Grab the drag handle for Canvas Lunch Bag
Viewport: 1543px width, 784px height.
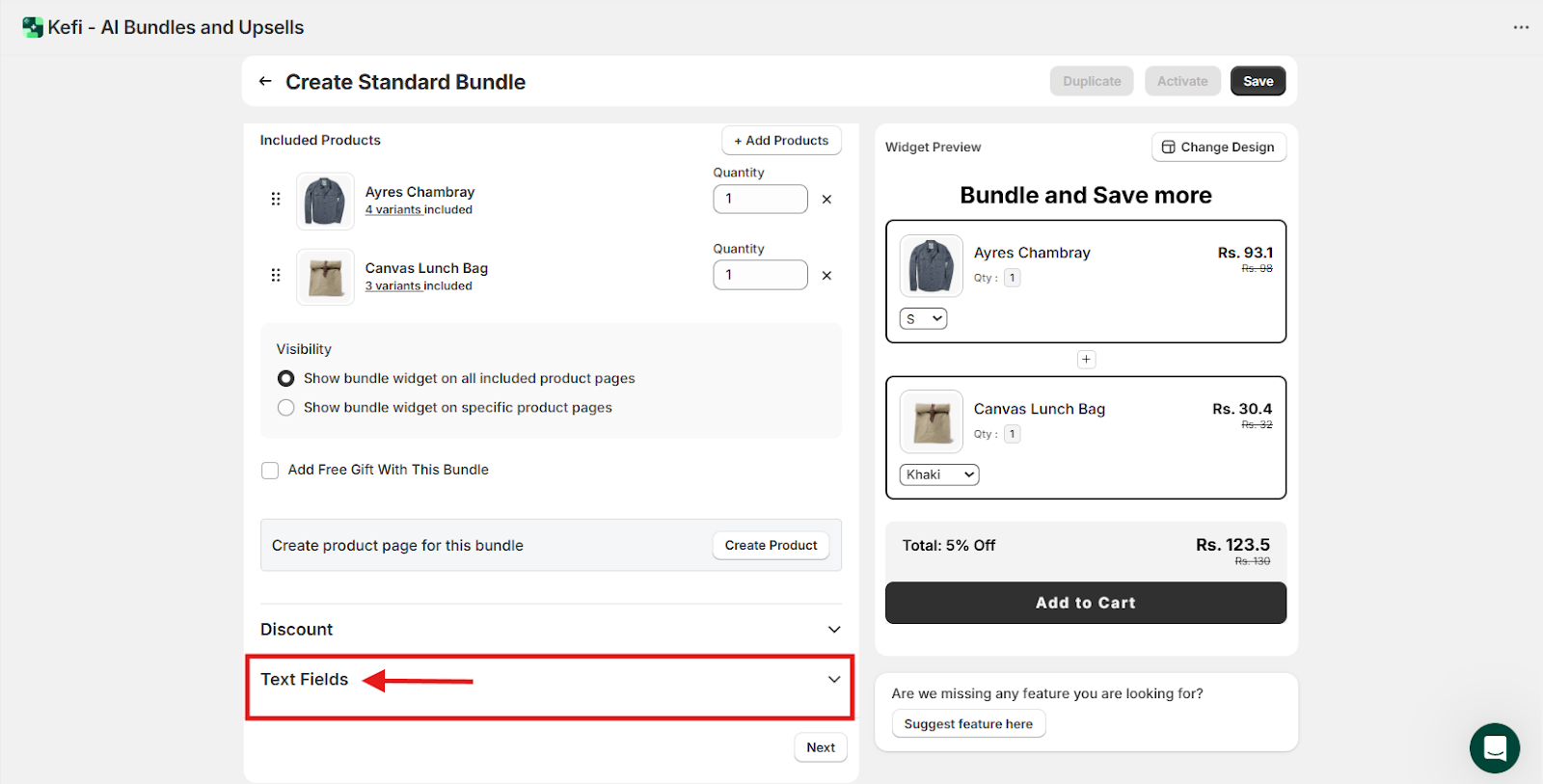276,276
